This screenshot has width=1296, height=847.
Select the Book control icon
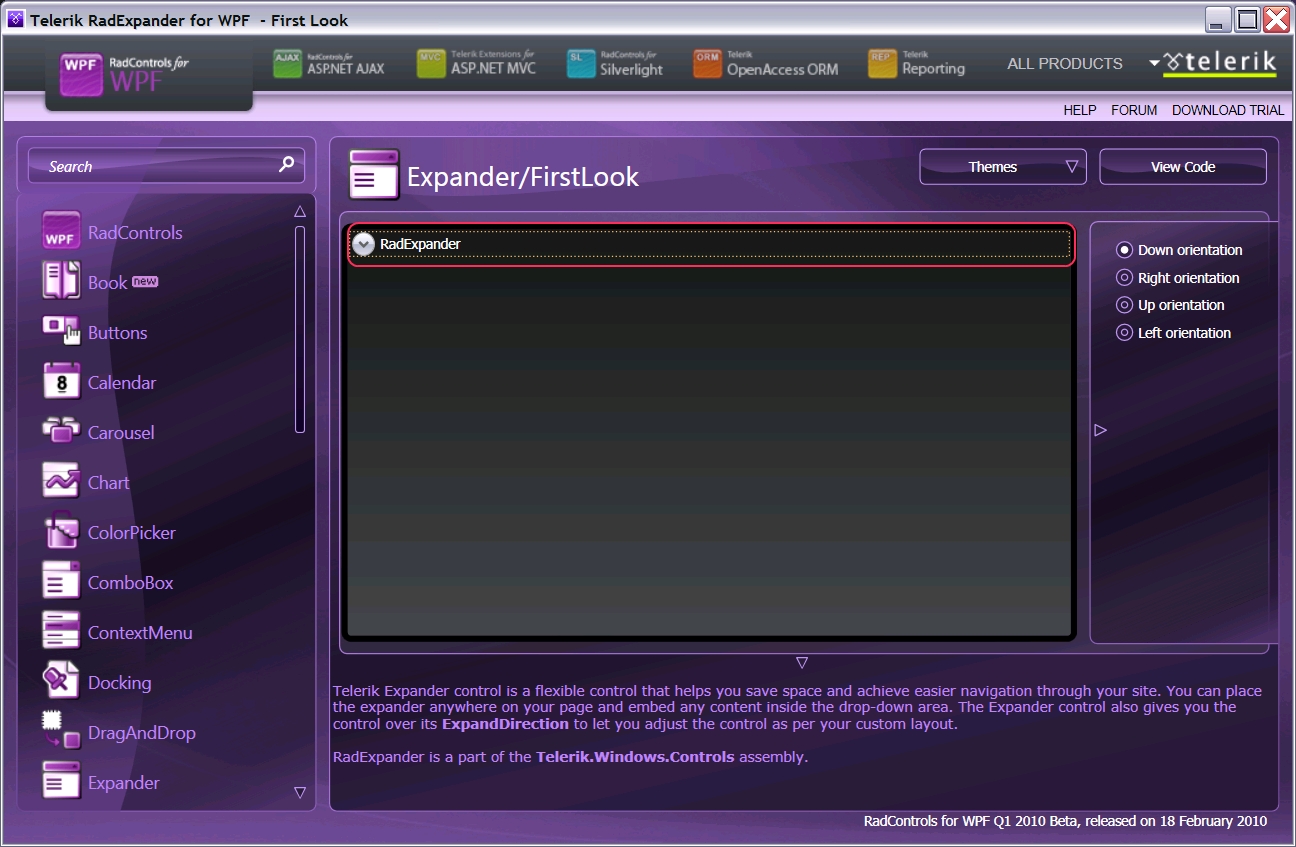click(61, 282)
